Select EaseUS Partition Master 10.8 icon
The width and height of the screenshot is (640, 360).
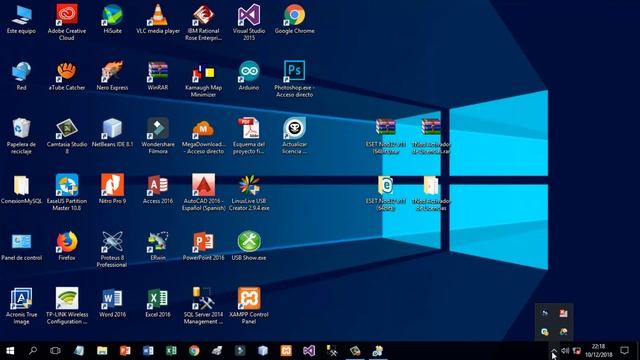(67, 192)
